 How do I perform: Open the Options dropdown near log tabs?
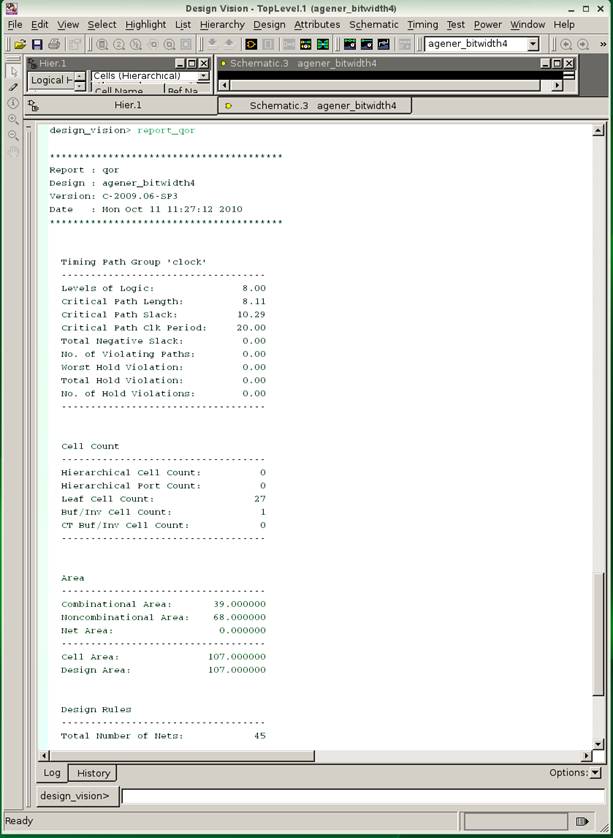595,772
